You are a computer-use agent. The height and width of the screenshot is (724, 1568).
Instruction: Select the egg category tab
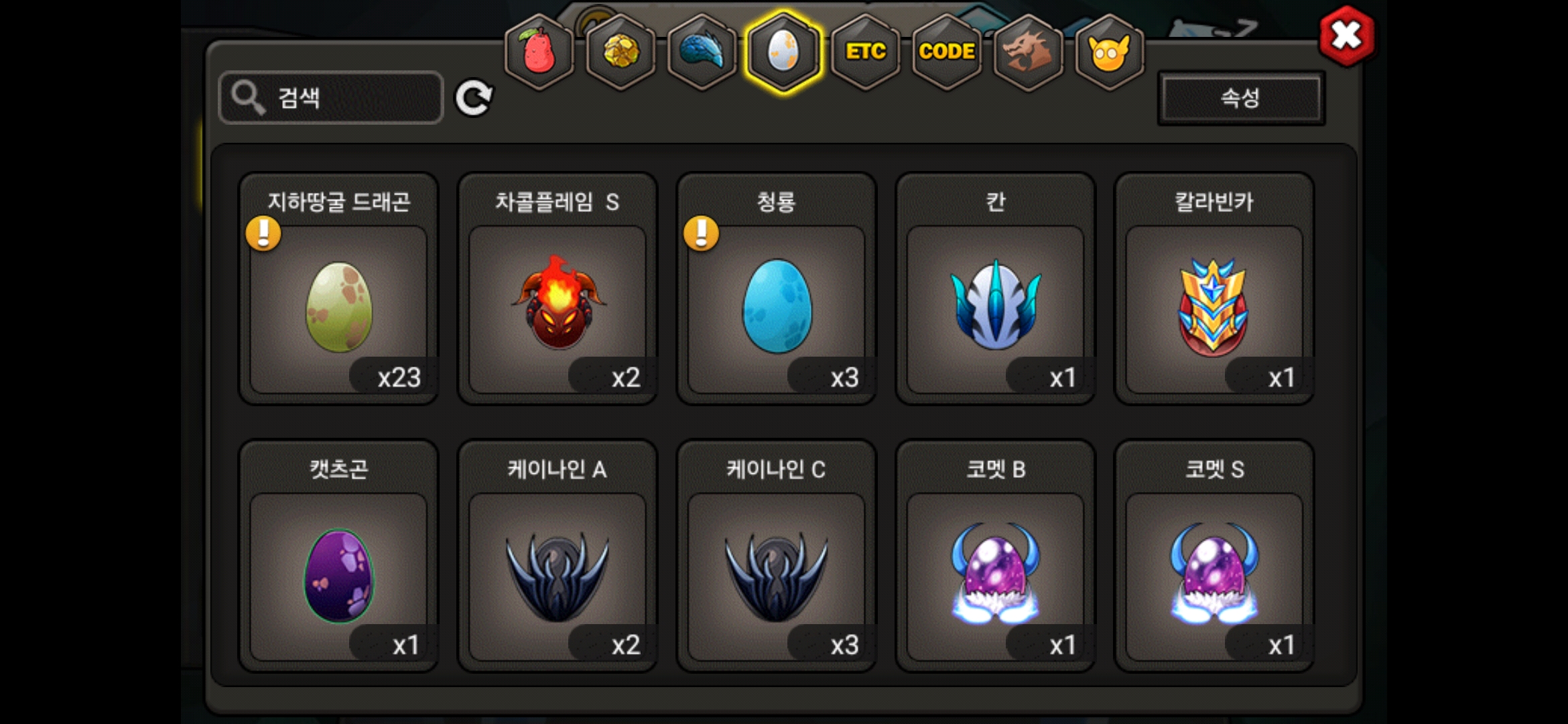pyautogui.click(x=783, y=52)
